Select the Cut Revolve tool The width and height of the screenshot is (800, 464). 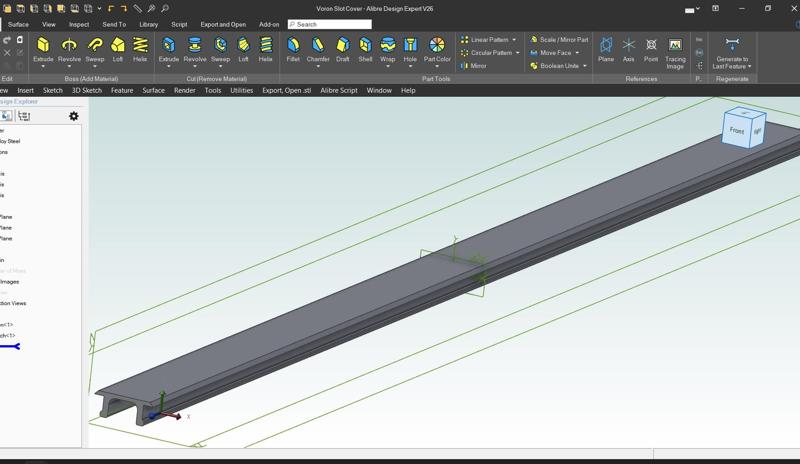[194, 49]
